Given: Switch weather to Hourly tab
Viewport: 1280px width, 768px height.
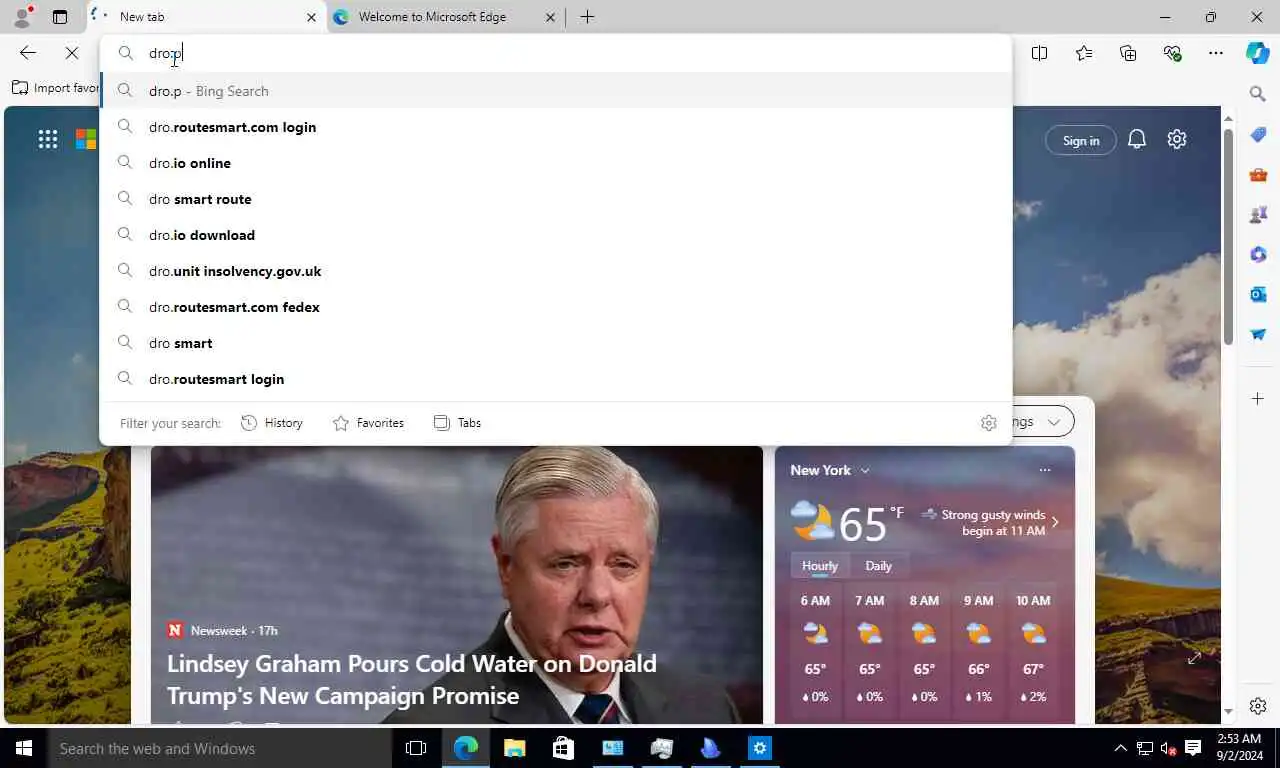Looking at the screenshot, I should [x=820, y=566].
